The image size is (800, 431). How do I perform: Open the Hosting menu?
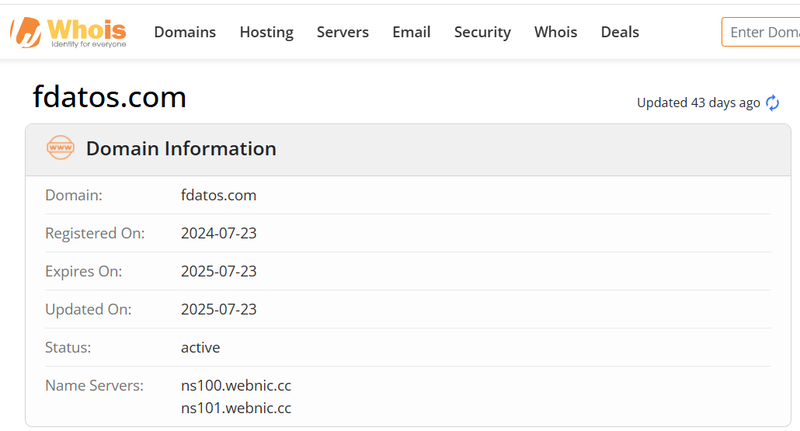(266, 32)
